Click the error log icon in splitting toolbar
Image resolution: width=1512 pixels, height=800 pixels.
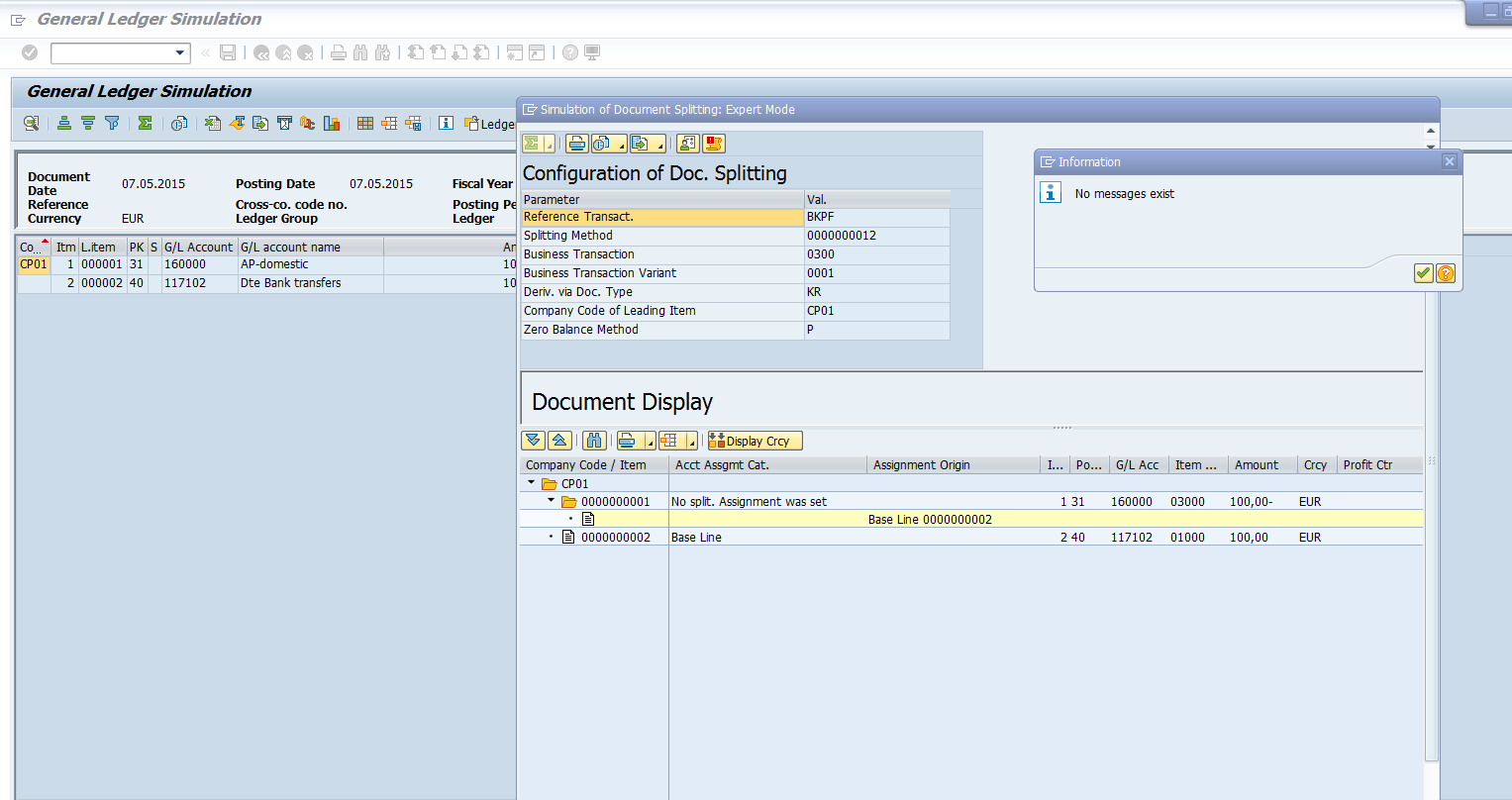click(x=714, y=144)
